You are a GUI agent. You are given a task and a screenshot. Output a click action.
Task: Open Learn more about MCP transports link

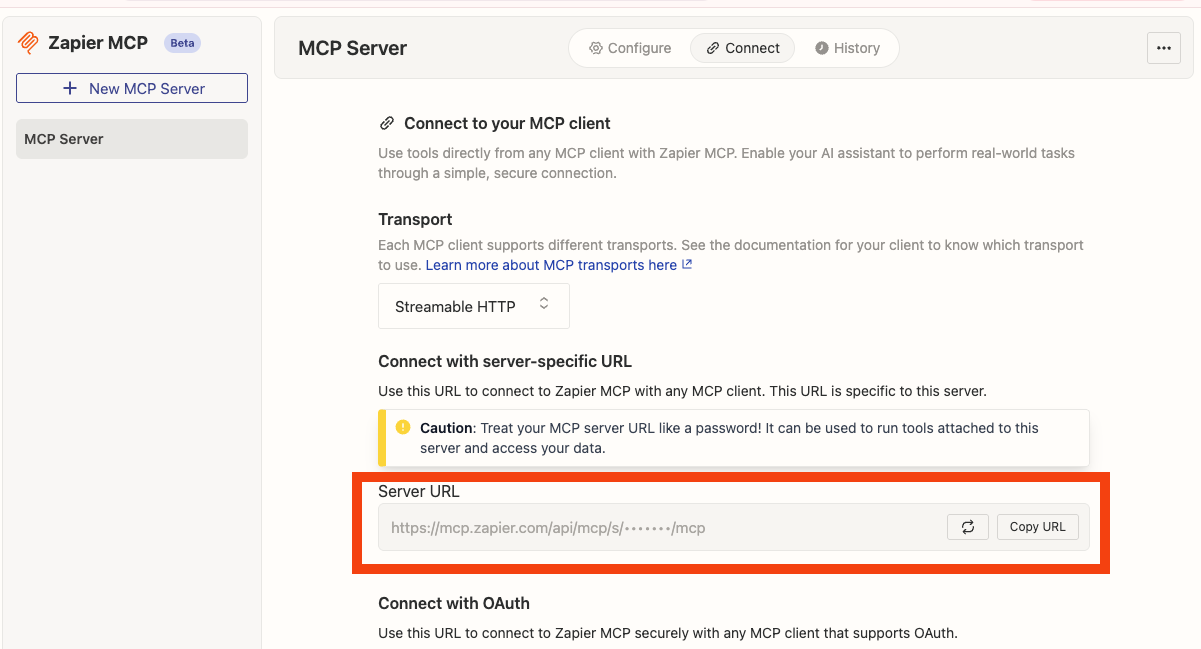coord(559,265)
